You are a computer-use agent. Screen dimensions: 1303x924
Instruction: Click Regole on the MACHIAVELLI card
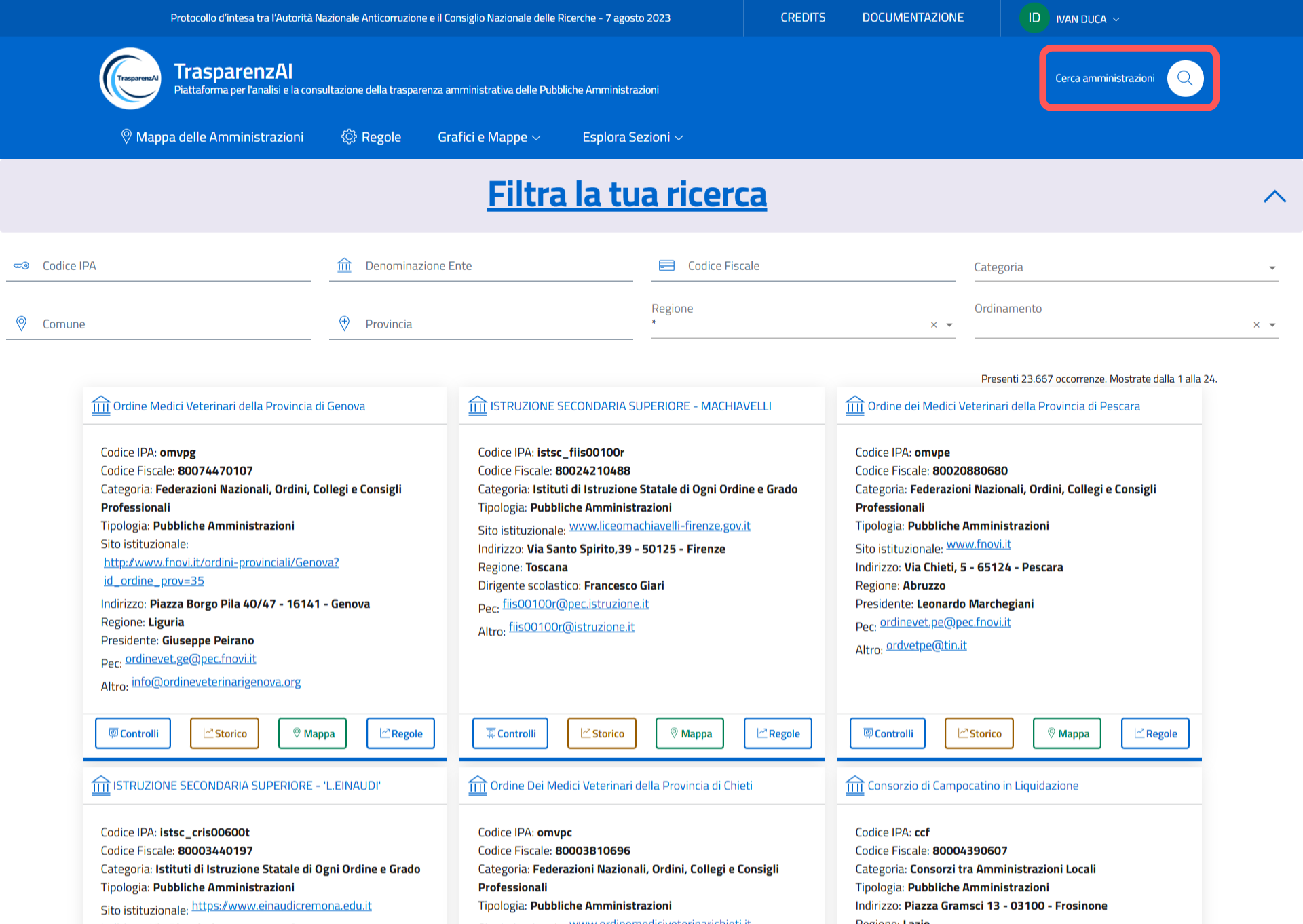point(778,733)
